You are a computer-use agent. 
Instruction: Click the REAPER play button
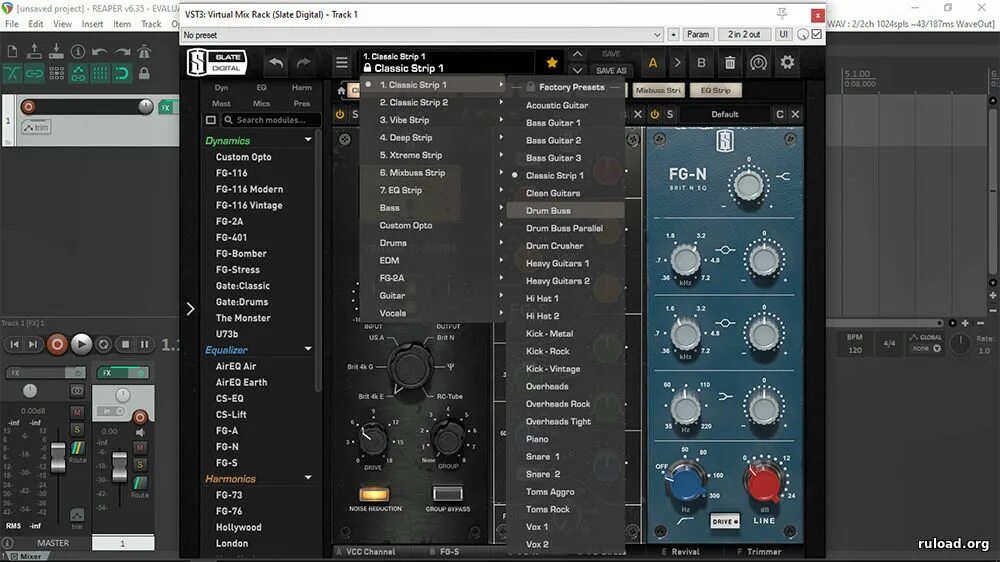coord(81,344)
